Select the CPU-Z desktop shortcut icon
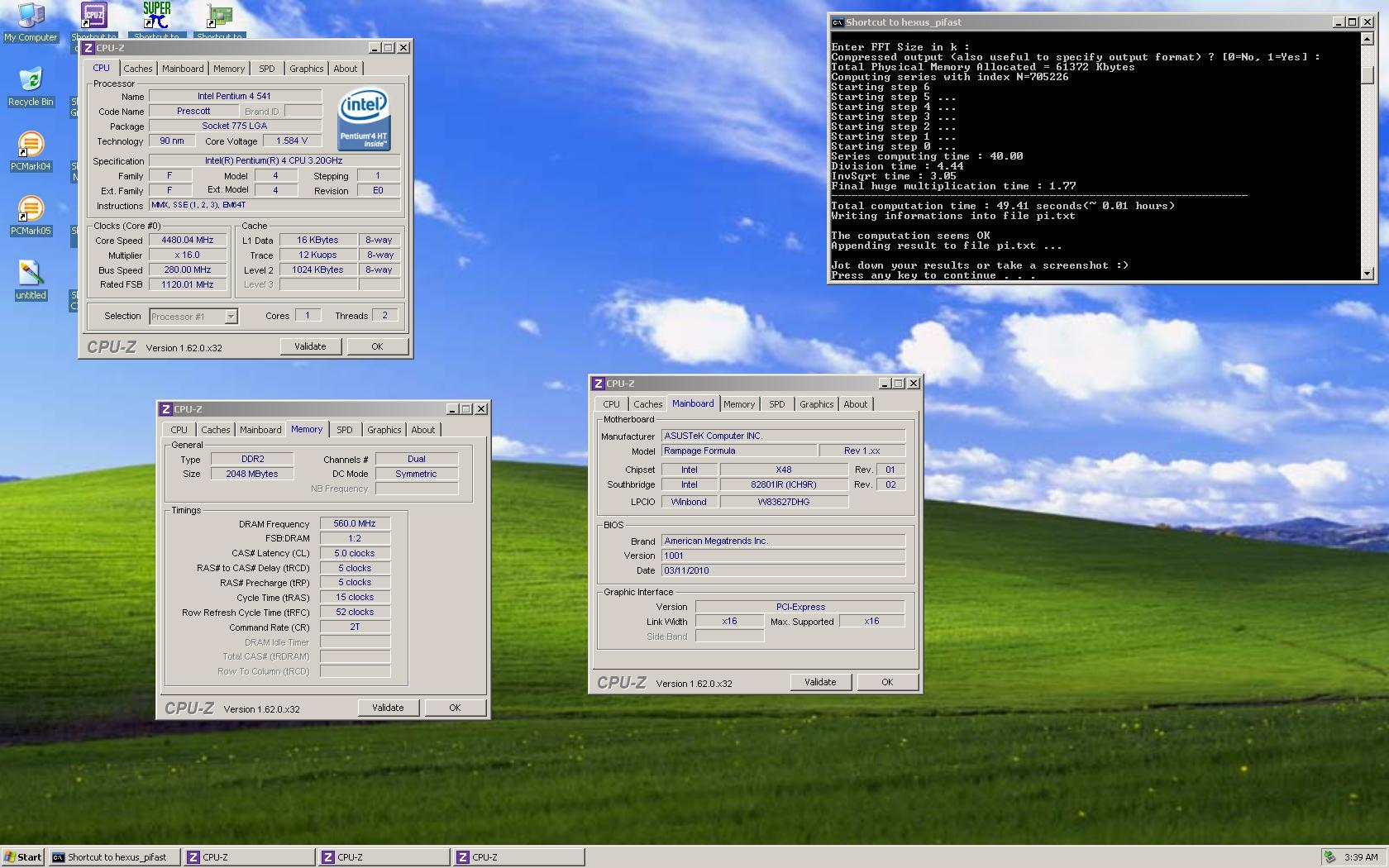Screen dimensions: 1389x868 (x=93, y=15)
